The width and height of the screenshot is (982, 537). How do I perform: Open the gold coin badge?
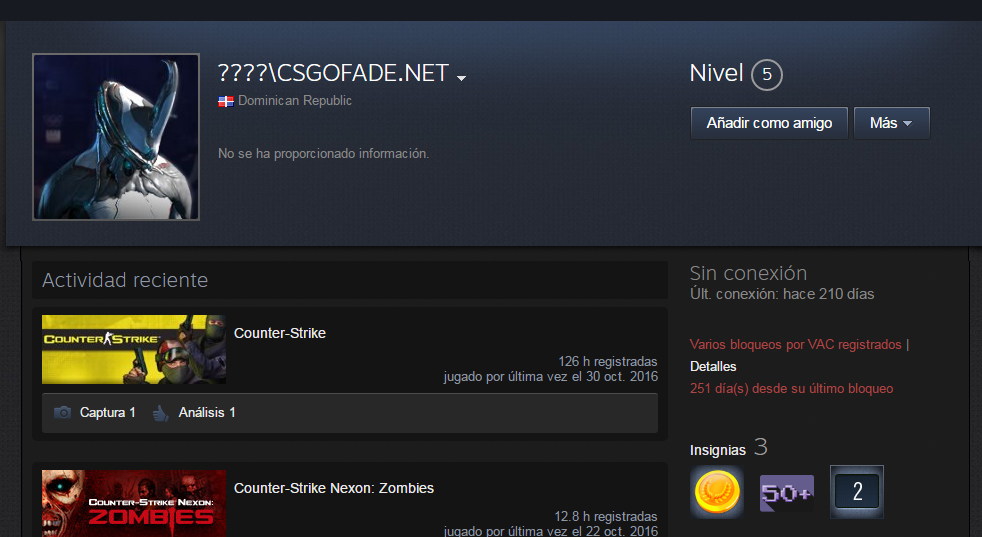[x=717, y=493]
